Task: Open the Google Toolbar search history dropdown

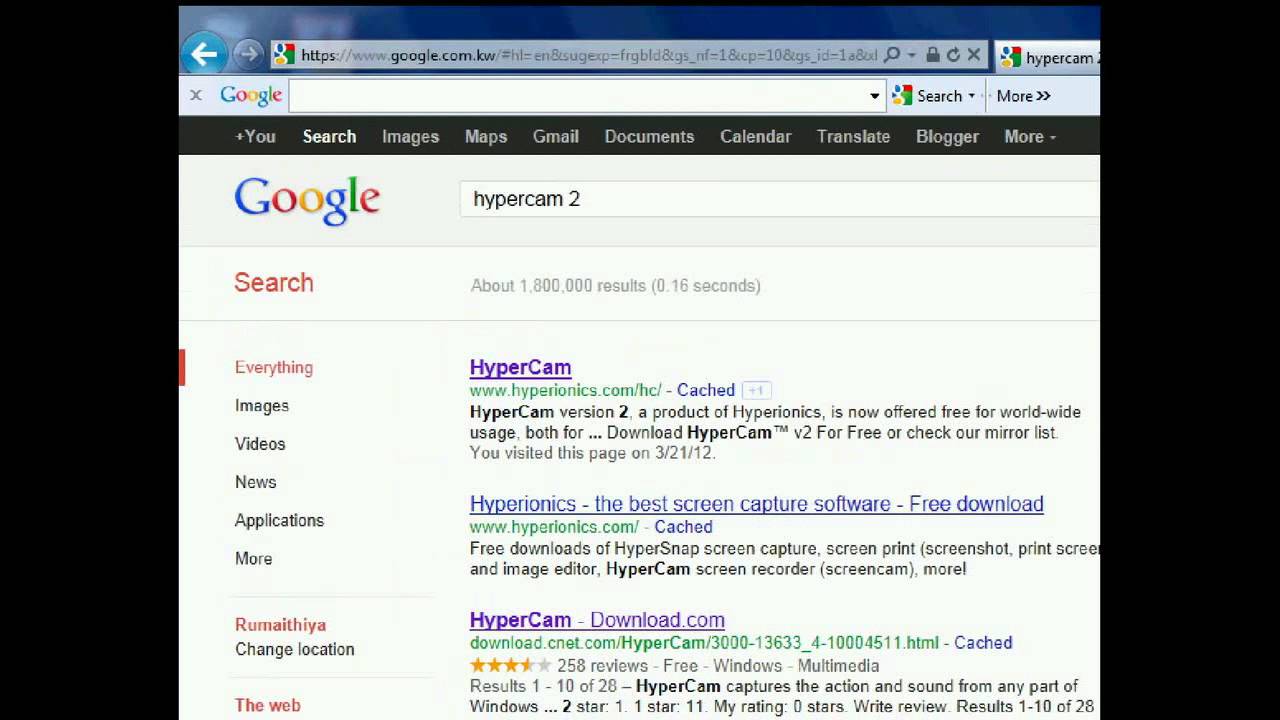Action: [875, 96]
